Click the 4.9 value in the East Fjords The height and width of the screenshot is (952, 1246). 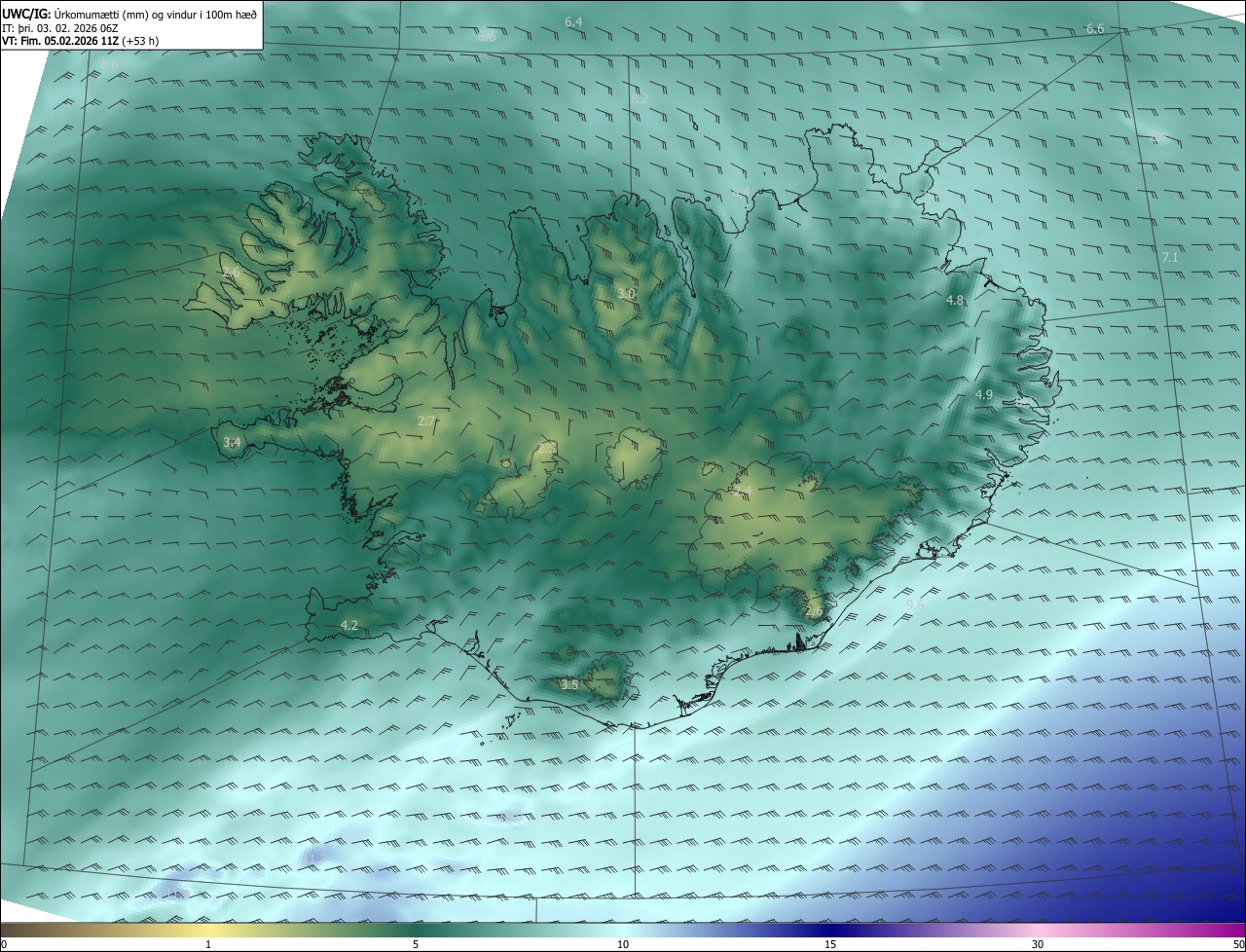point(983,394)
